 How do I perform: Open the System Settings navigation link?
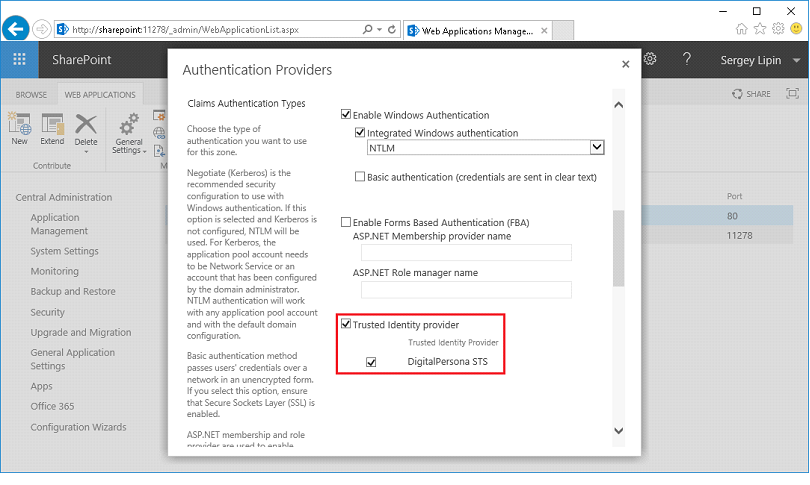click(64, 251)
